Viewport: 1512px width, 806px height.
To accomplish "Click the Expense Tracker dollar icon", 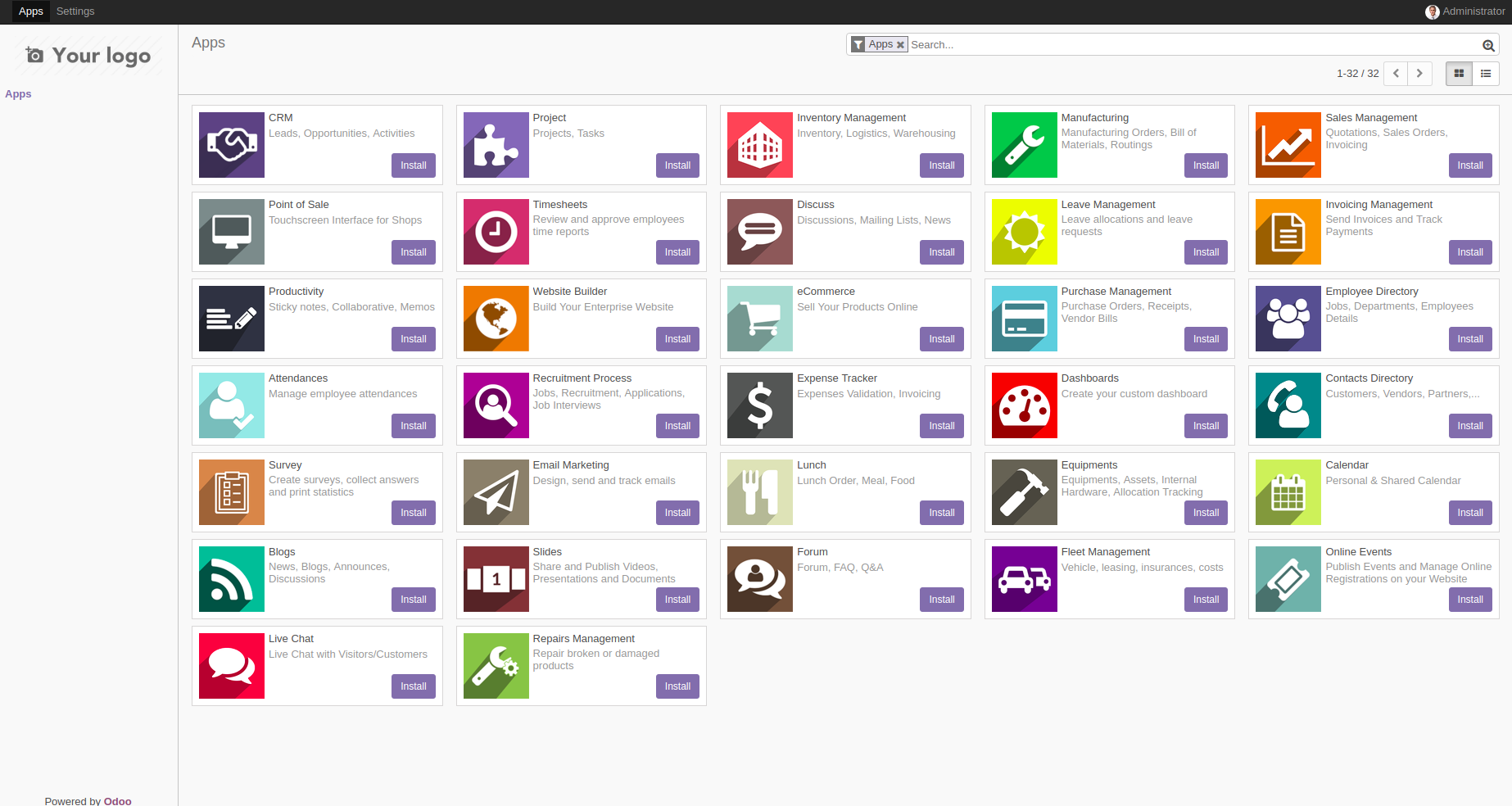I will pos(760,405).
